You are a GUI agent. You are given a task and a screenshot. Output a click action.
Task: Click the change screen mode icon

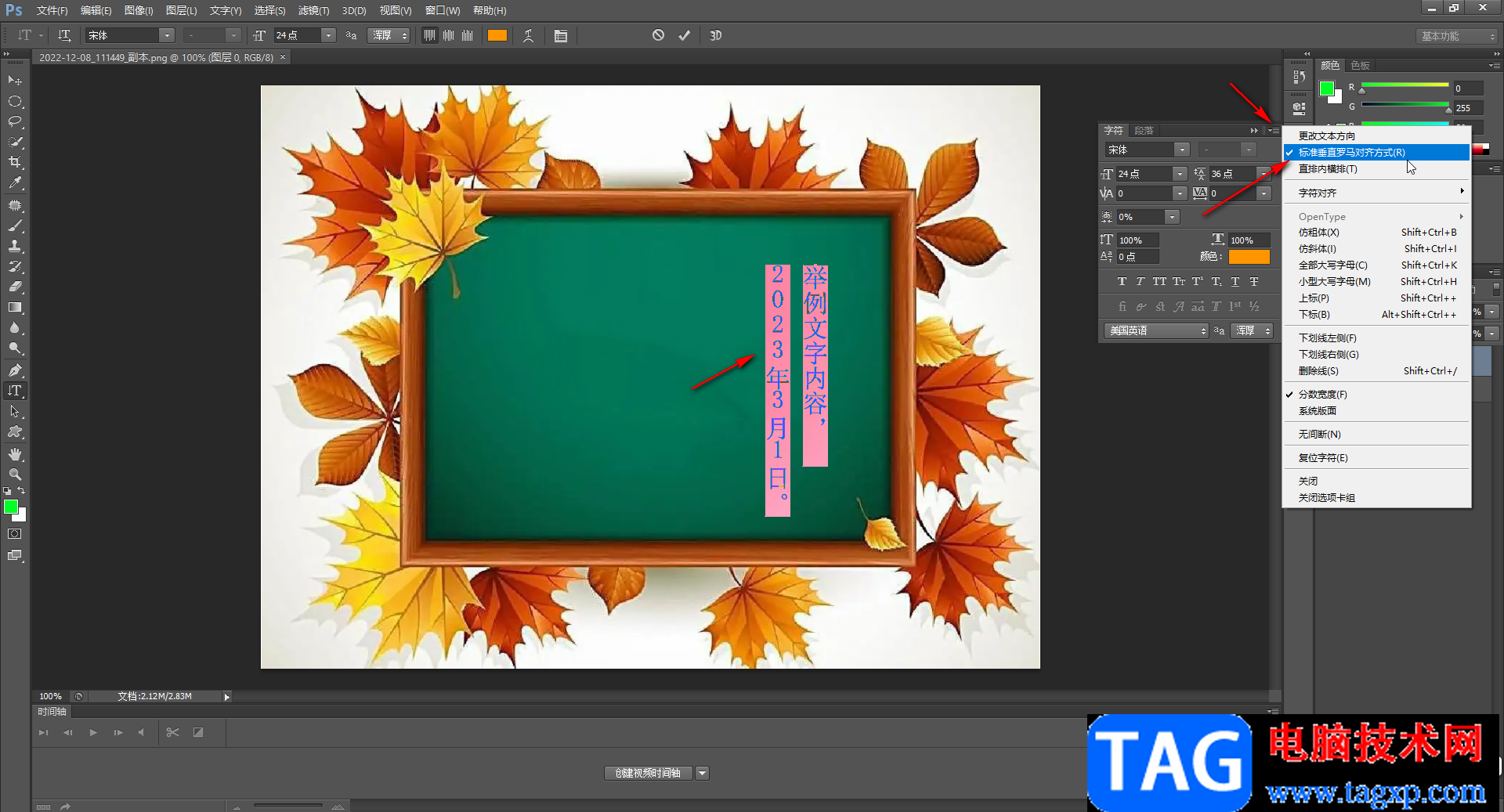point(15,555)
